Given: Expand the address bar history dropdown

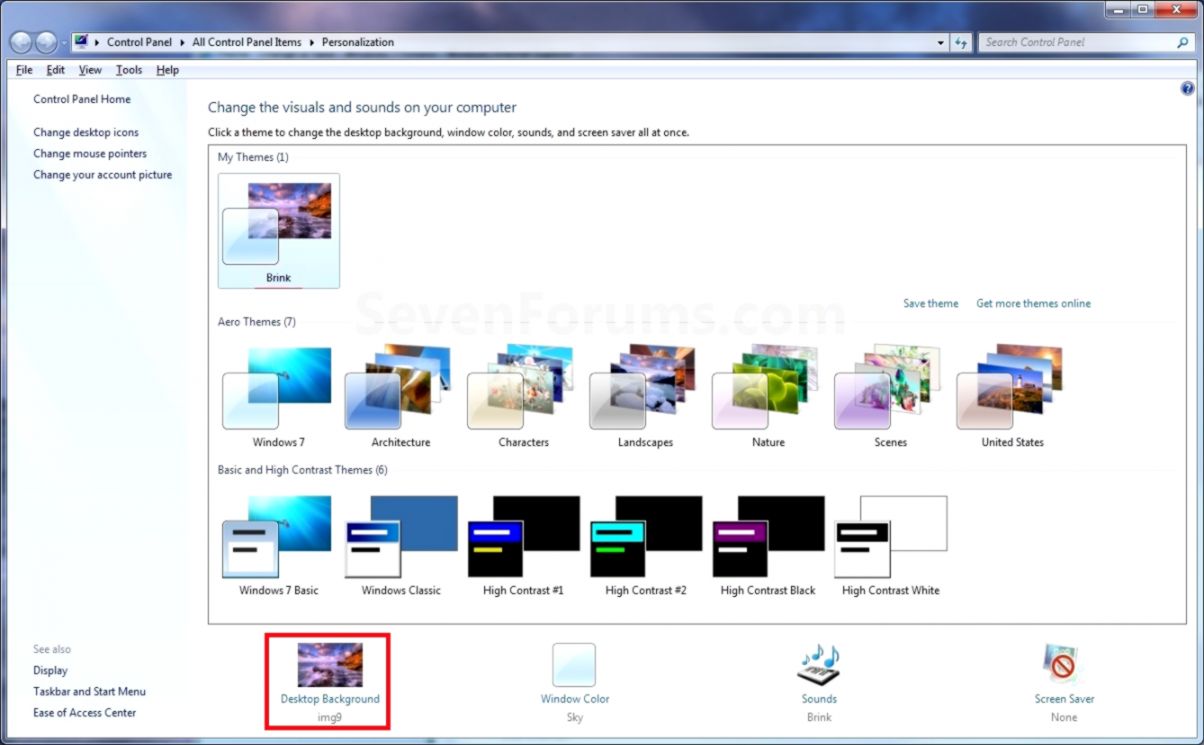Looking at the screenshot, I should pos(941,43).
